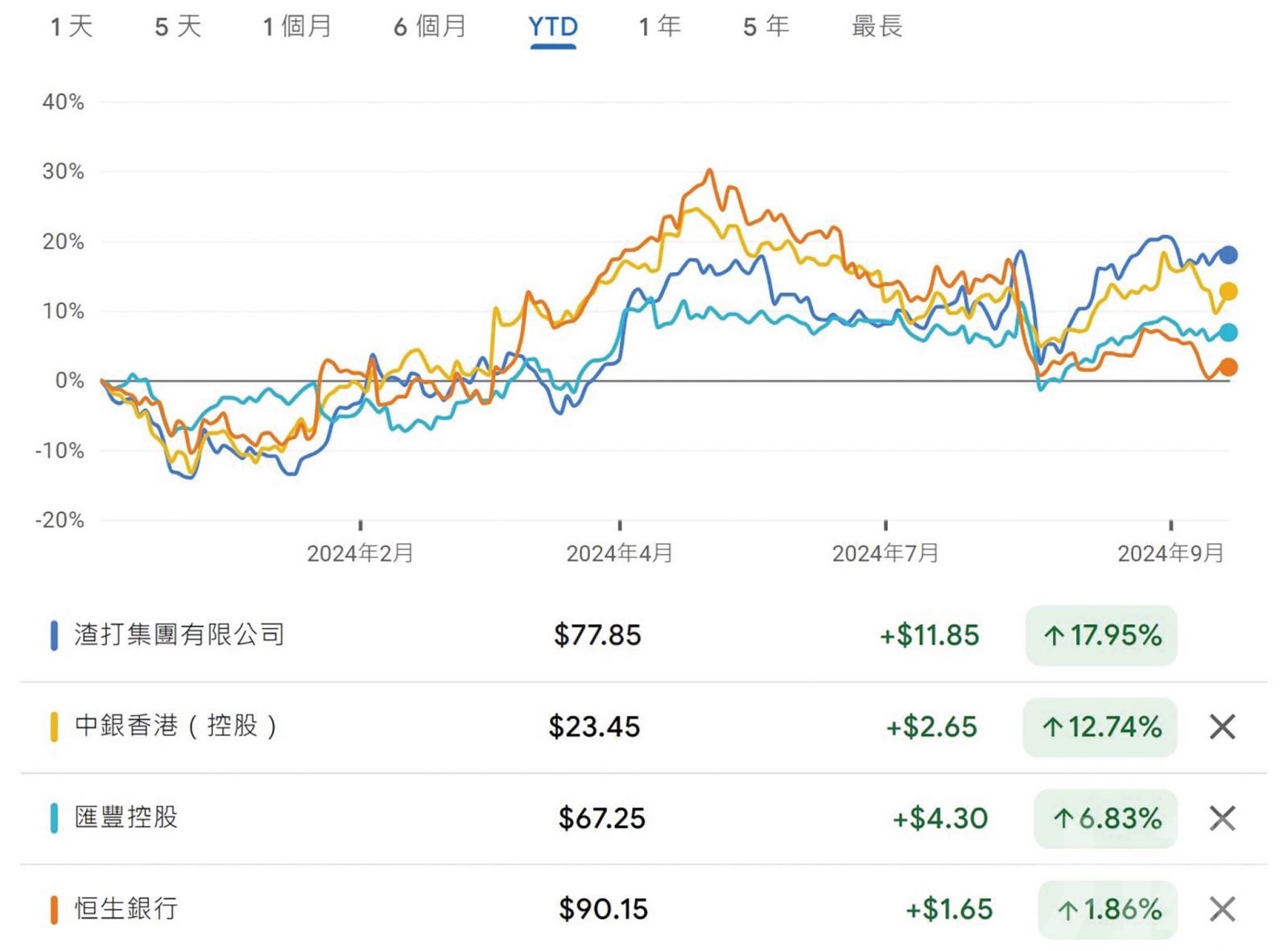Click the ↑1.86% change badge

click(1108, 910)
